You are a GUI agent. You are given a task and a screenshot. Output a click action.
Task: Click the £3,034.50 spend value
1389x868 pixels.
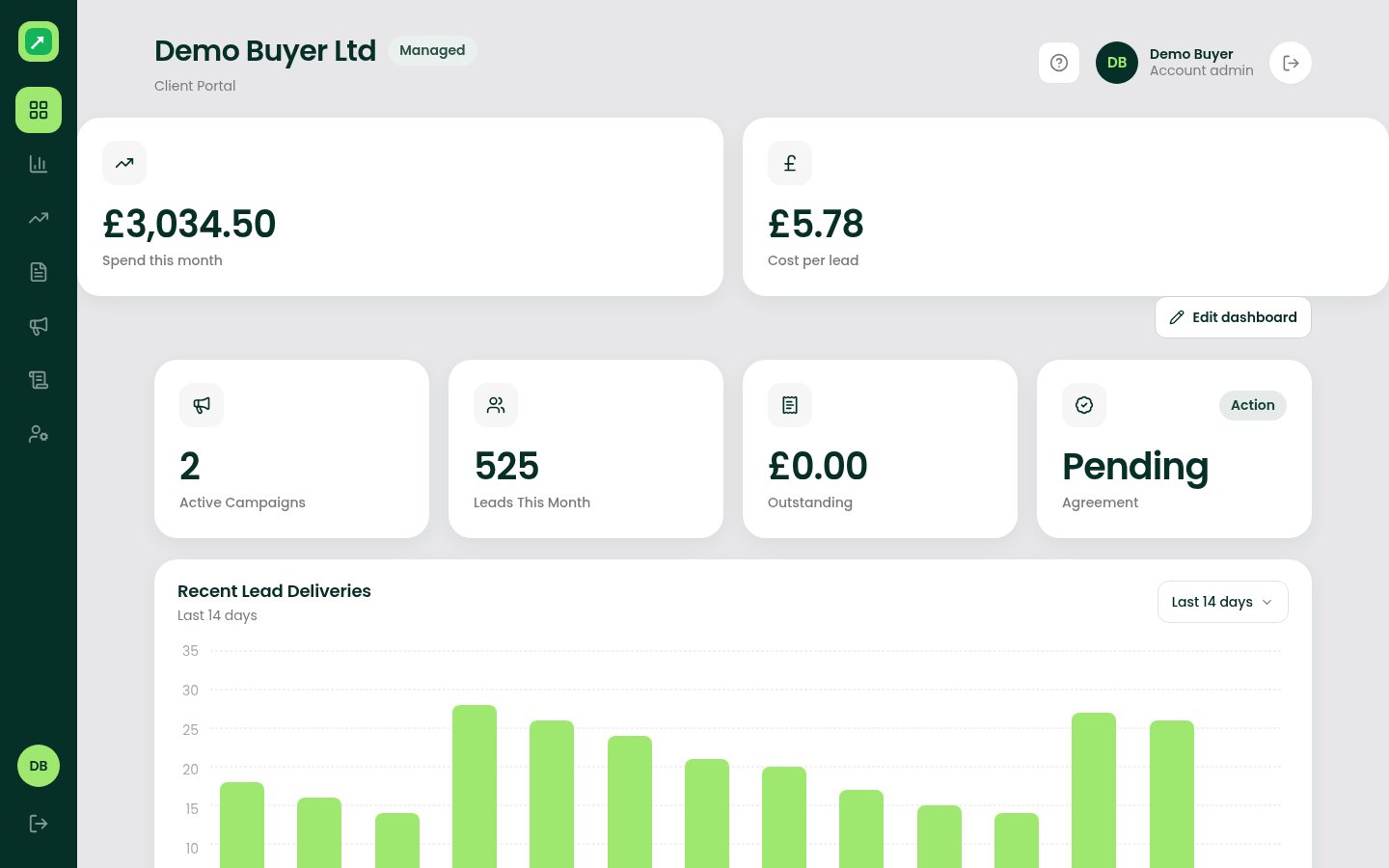189,224
